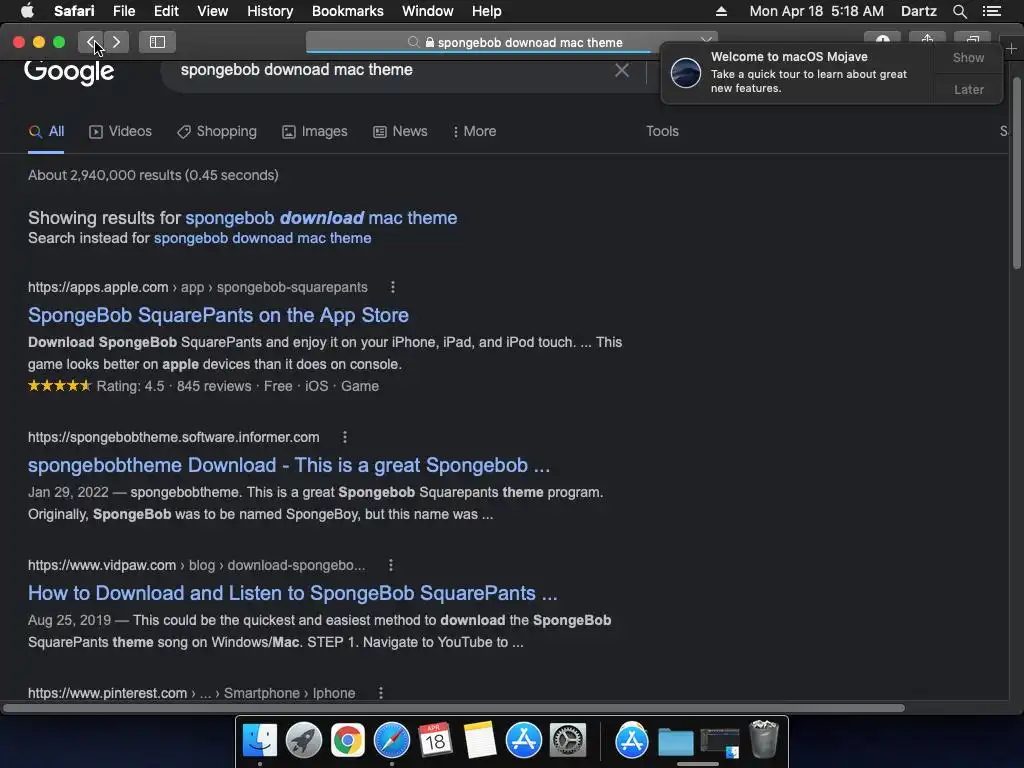1024x768 pixels.
Task: Open the Apple menu
Action: (27, 11)
